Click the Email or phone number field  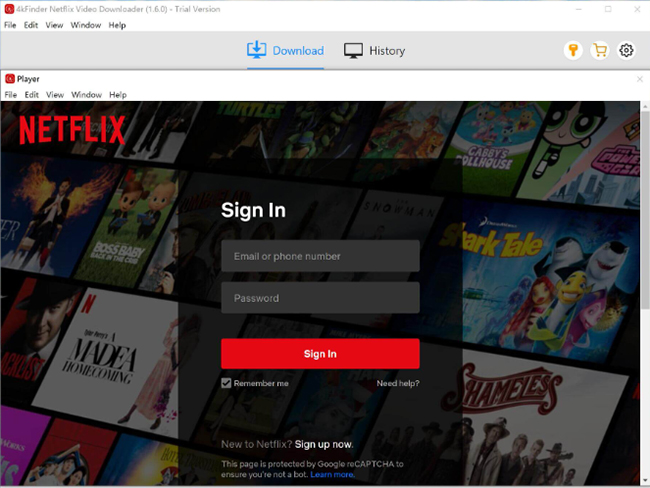[320, 256]
